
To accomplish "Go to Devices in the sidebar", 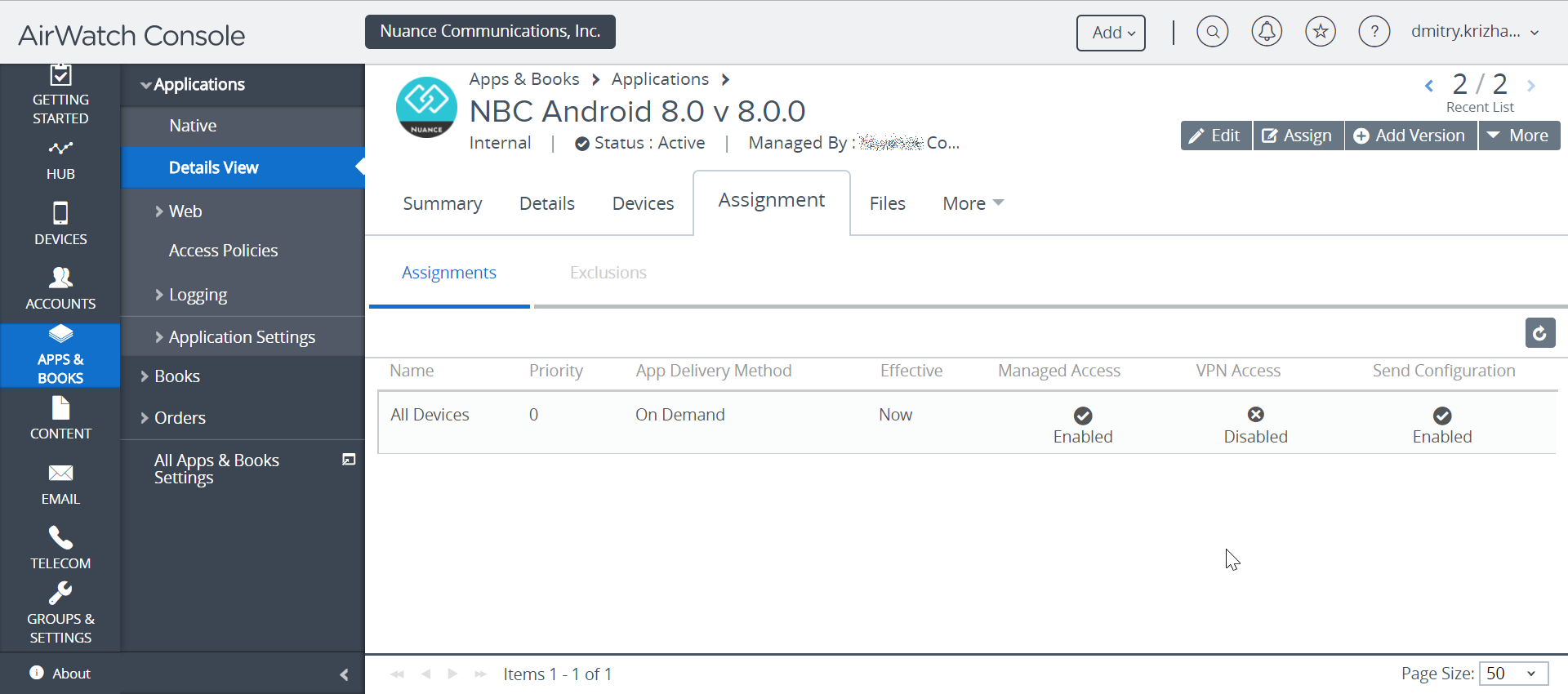I will [60, 224].
